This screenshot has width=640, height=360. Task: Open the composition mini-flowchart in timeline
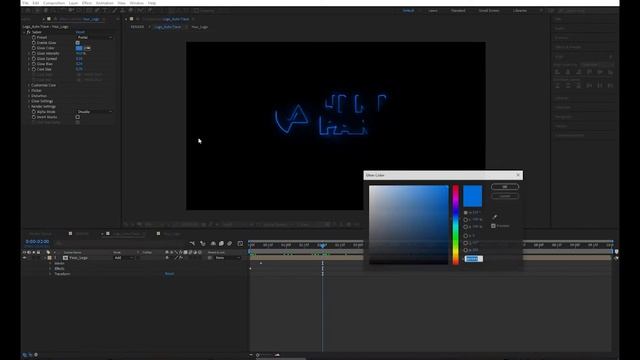(192, 243)
